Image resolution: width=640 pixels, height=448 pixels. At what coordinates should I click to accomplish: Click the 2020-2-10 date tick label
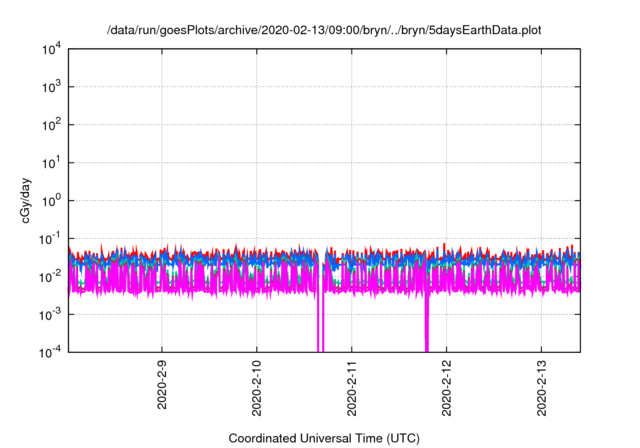click(257, 388)
